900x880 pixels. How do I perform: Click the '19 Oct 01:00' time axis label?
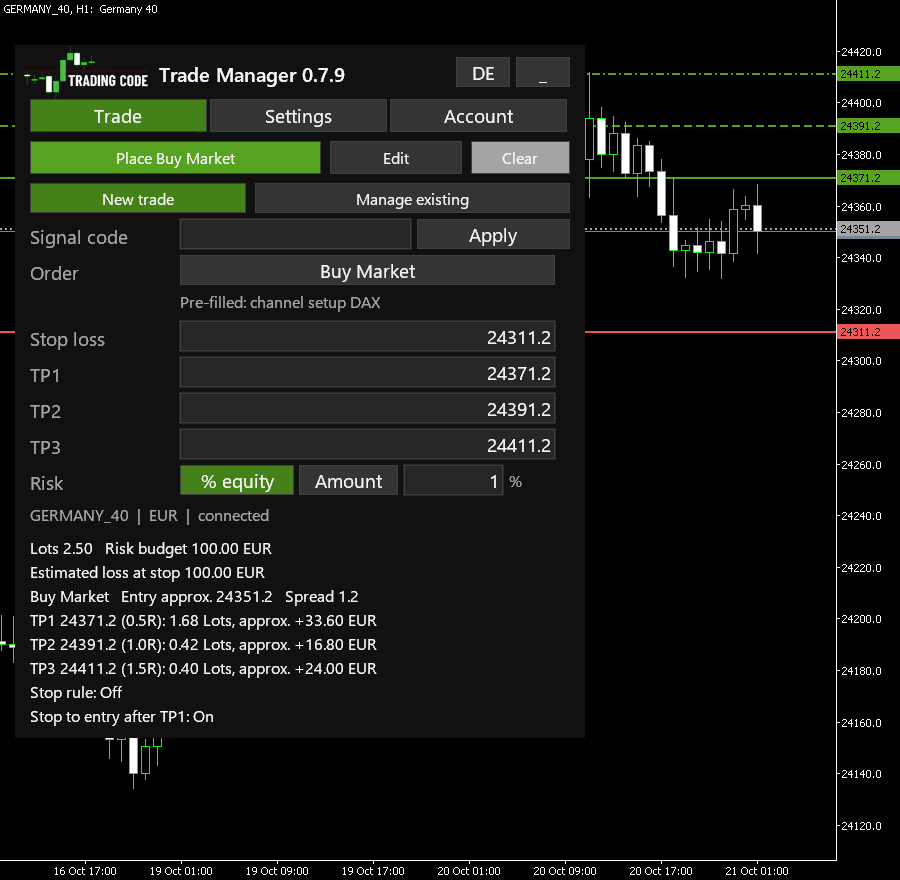click(x=181, y=871)
